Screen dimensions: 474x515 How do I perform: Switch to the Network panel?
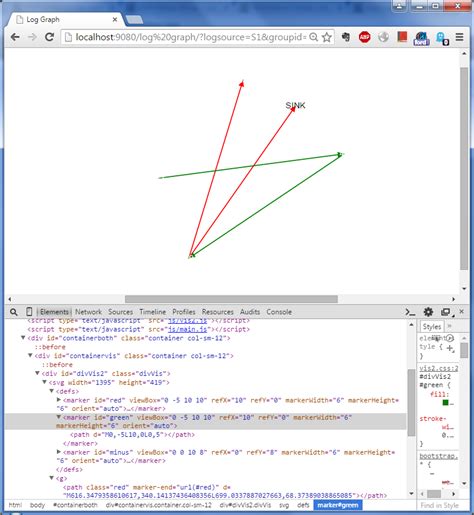coord(88,312)
